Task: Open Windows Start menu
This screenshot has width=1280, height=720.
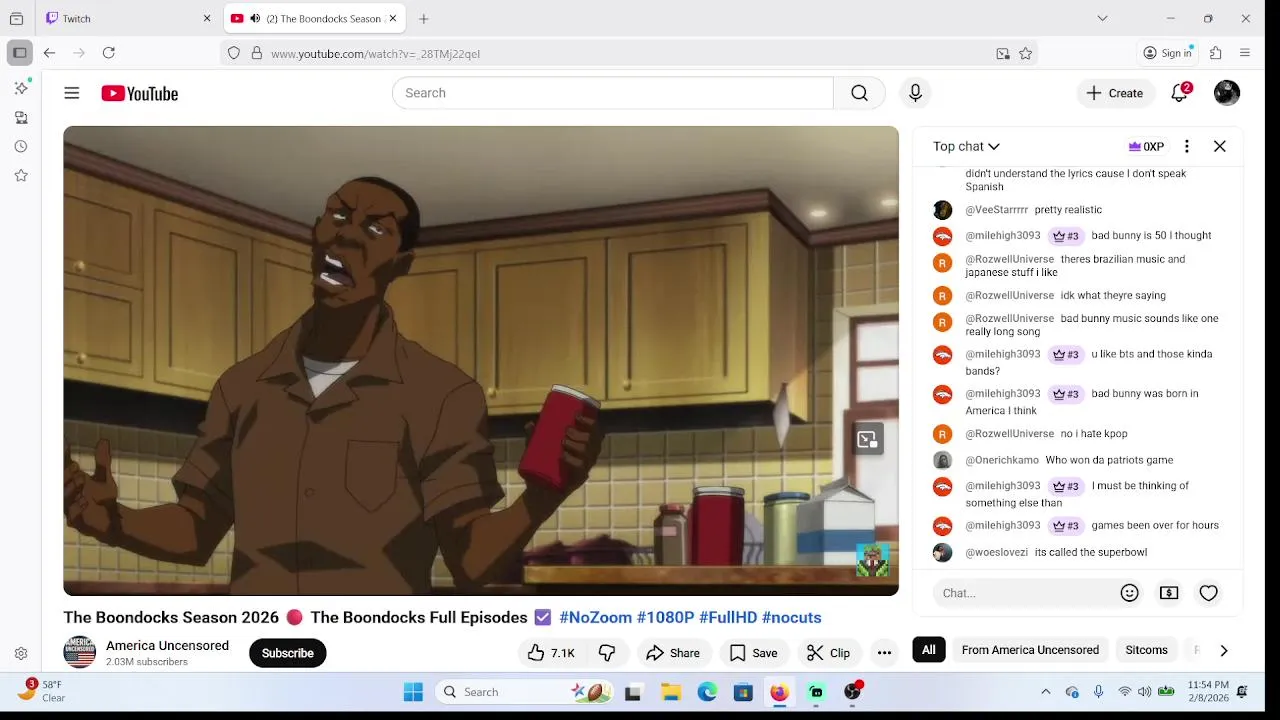Action: tap(413, 692)
